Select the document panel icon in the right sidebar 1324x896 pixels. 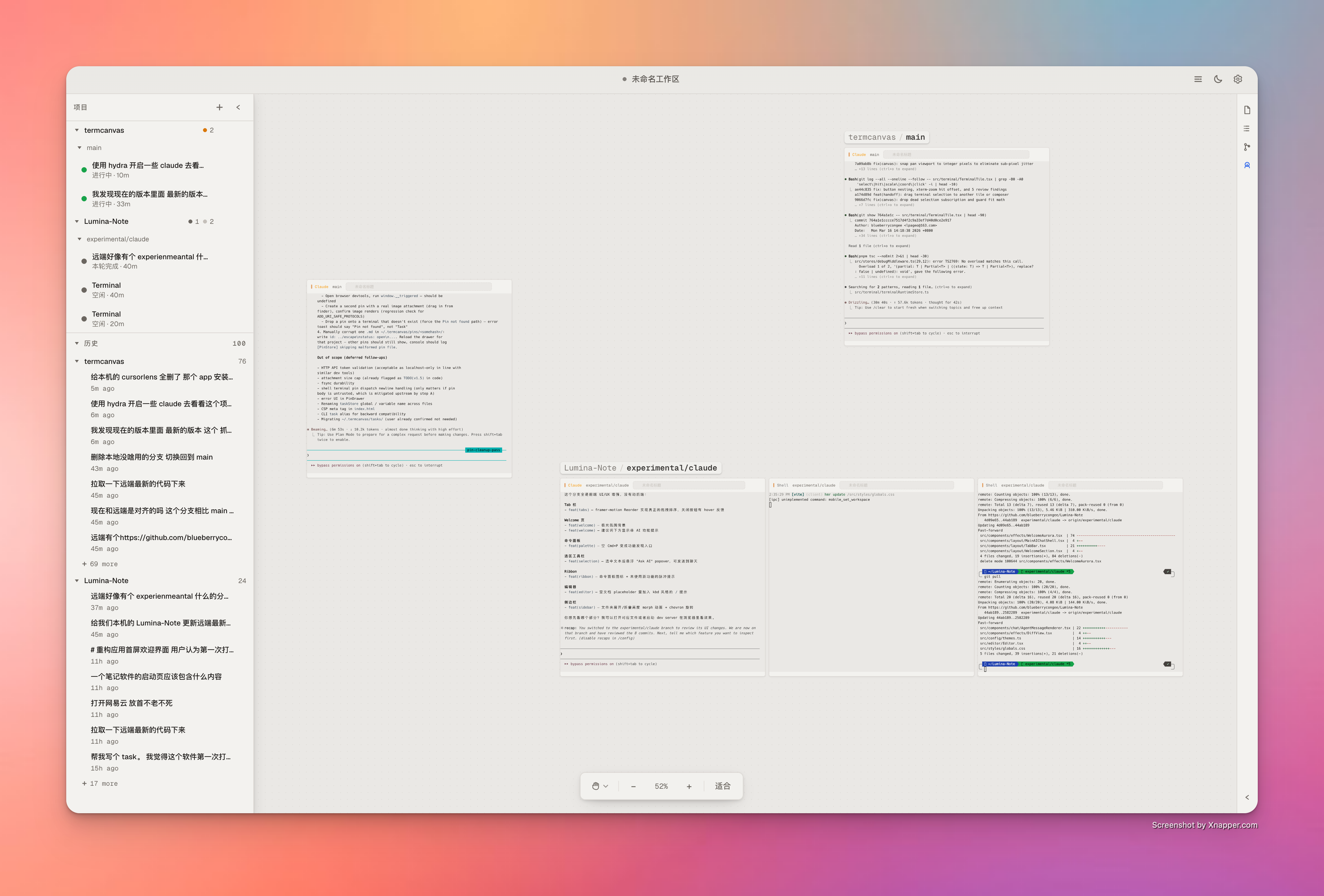point(1247,109)
